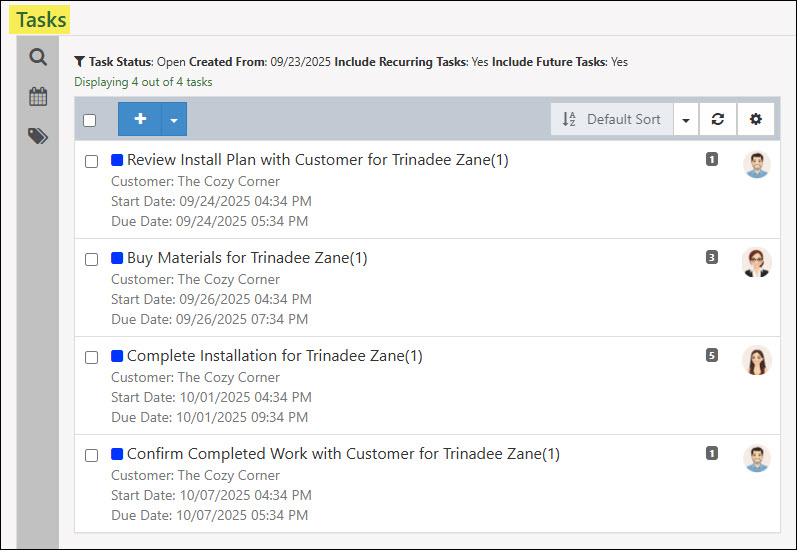Open Buy Materials for Trinadee Zane task

(247, 258)
